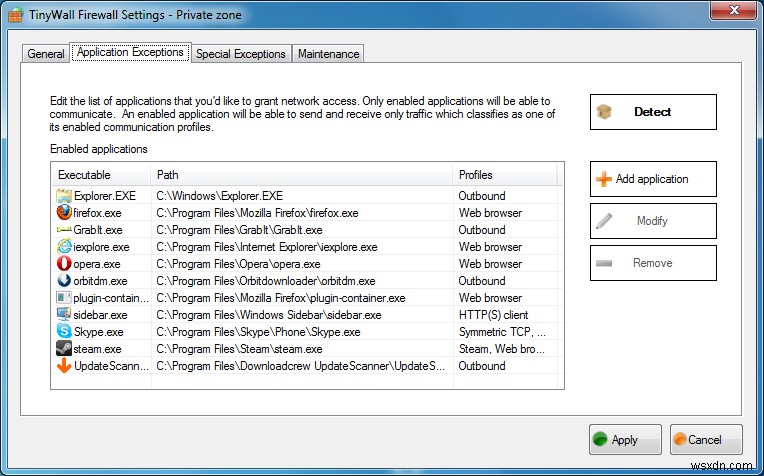Viewport: 764px width, 476px height.
Task: Select the orbitdm.exe executable name
Action: coord(100,281)
